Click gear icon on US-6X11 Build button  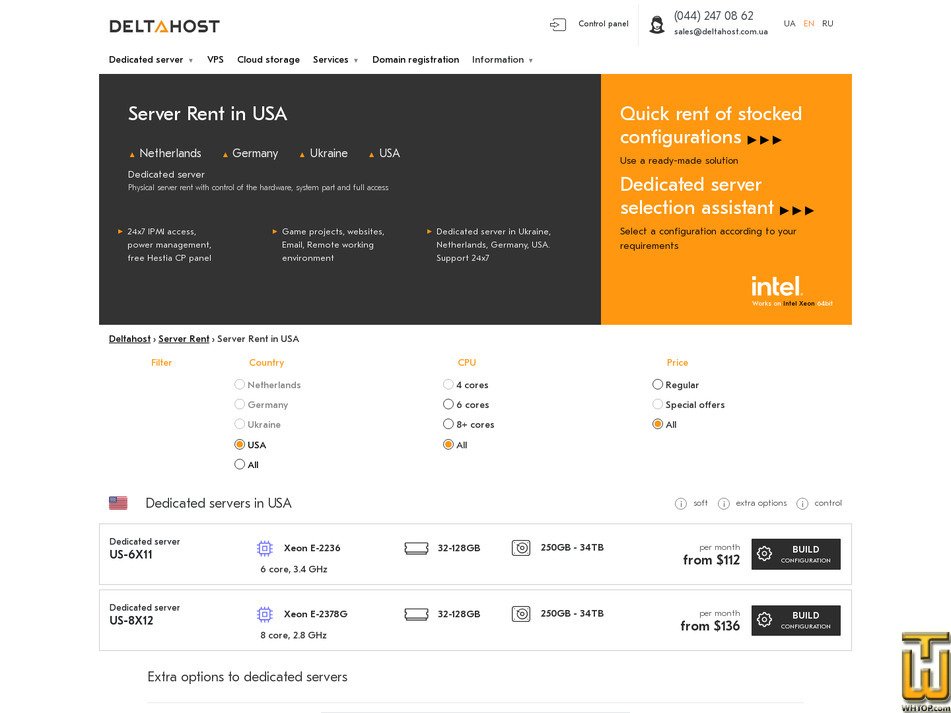click(765, 554)
